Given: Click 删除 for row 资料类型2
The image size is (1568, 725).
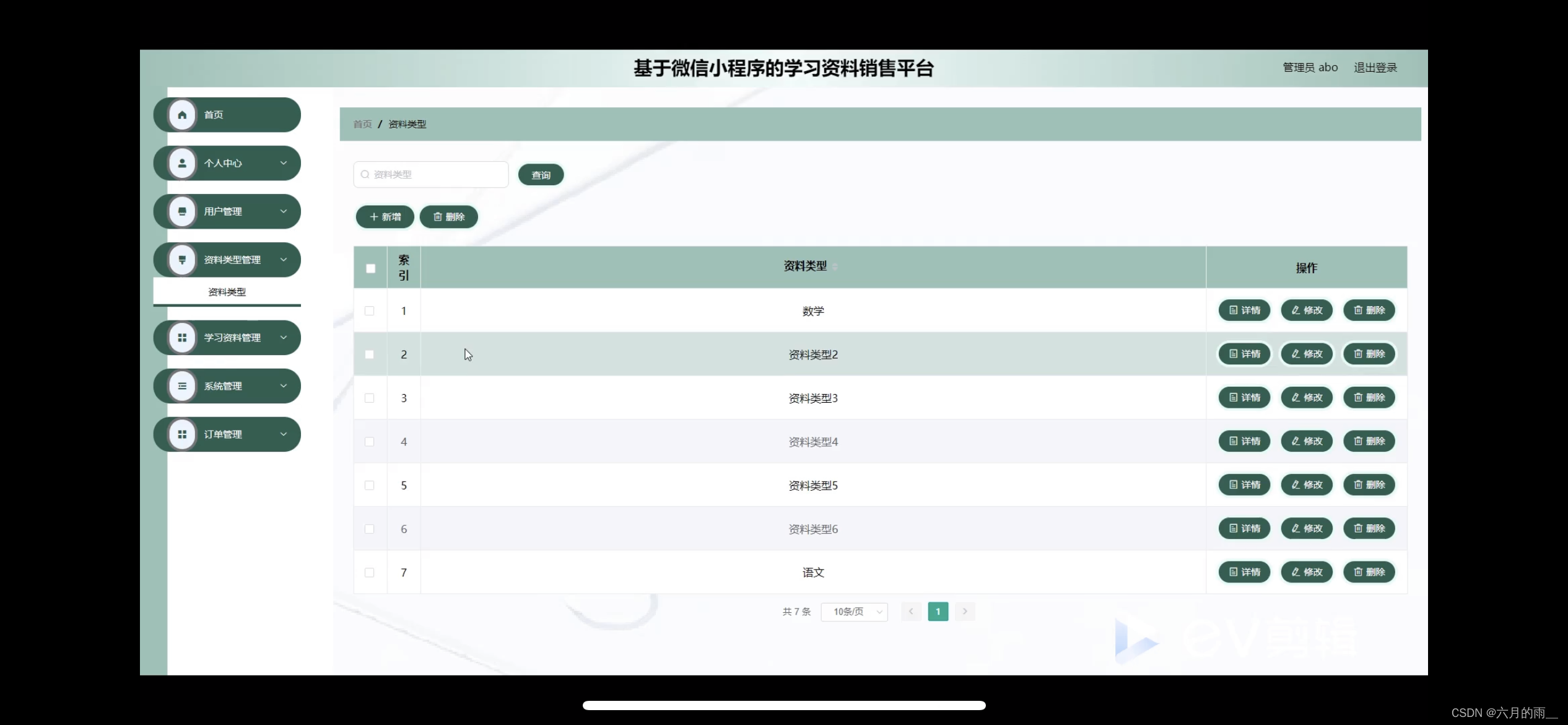Looking at the screenshot, I should click(1369, 354).
